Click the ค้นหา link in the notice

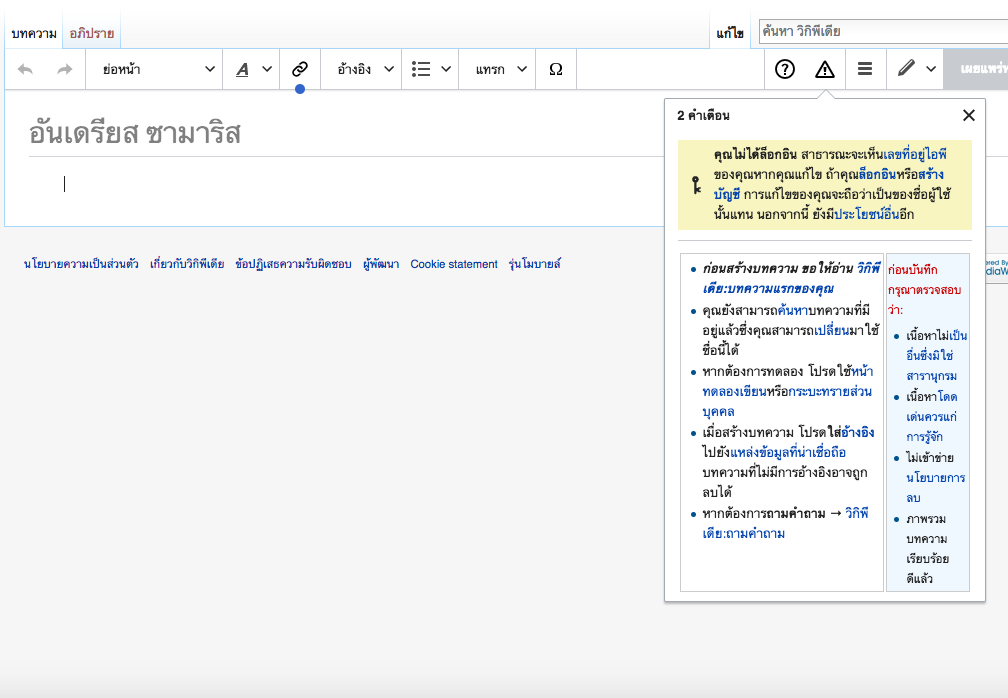[792, 310]
